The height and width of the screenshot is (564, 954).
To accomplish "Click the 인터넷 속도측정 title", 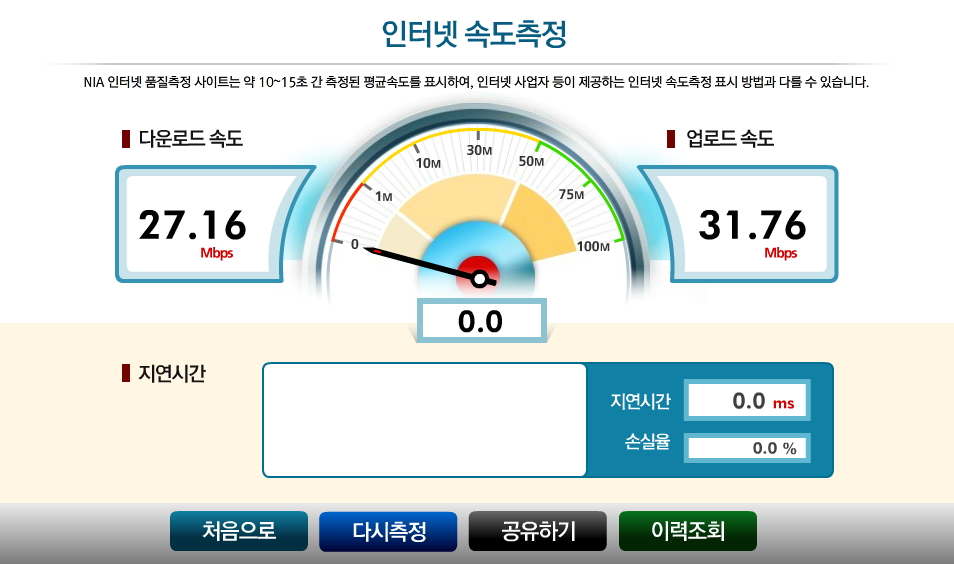I will [x=474, y=33].
